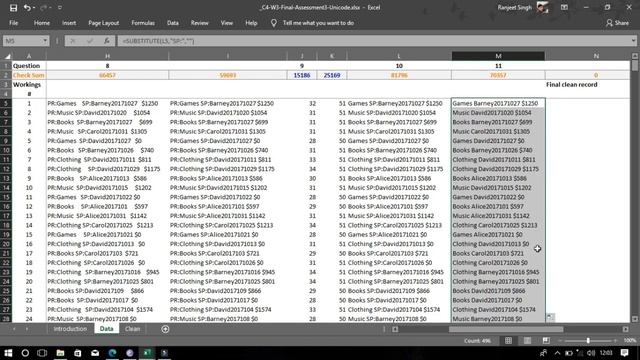The height and width of the screenshot is (360, 640).
Task: Click the Ranjeet Singh account name
Action: (x=514, y=7)
